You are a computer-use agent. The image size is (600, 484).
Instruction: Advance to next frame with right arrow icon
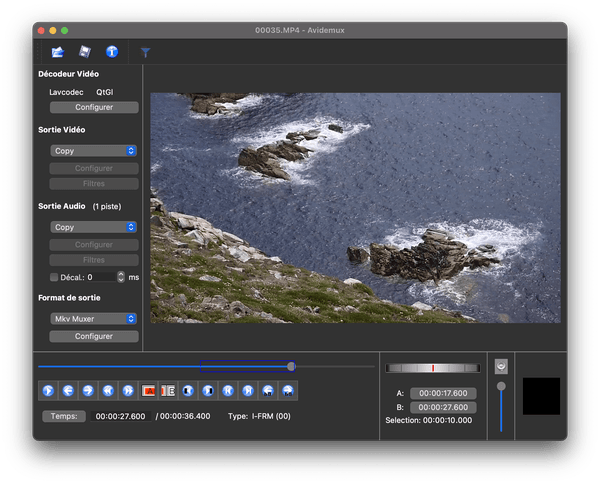click(88, 391)
